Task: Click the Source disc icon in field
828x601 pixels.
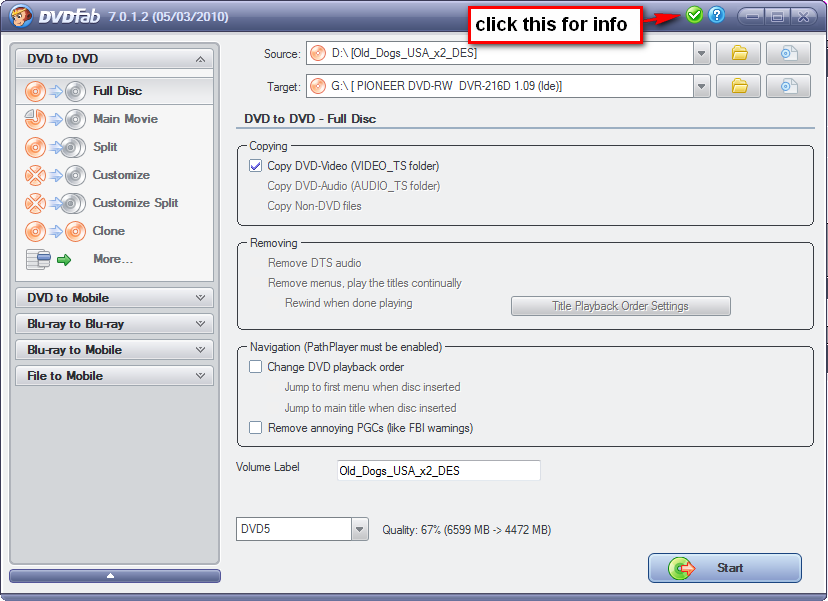Action: click(x=318, y=53)
